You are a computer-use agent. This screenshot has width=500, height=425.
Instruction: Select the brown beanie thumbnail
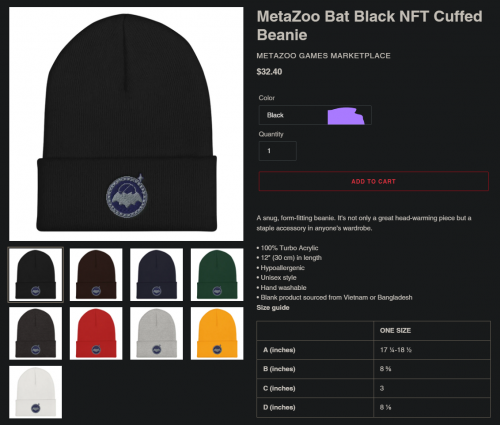pos(96,275)
